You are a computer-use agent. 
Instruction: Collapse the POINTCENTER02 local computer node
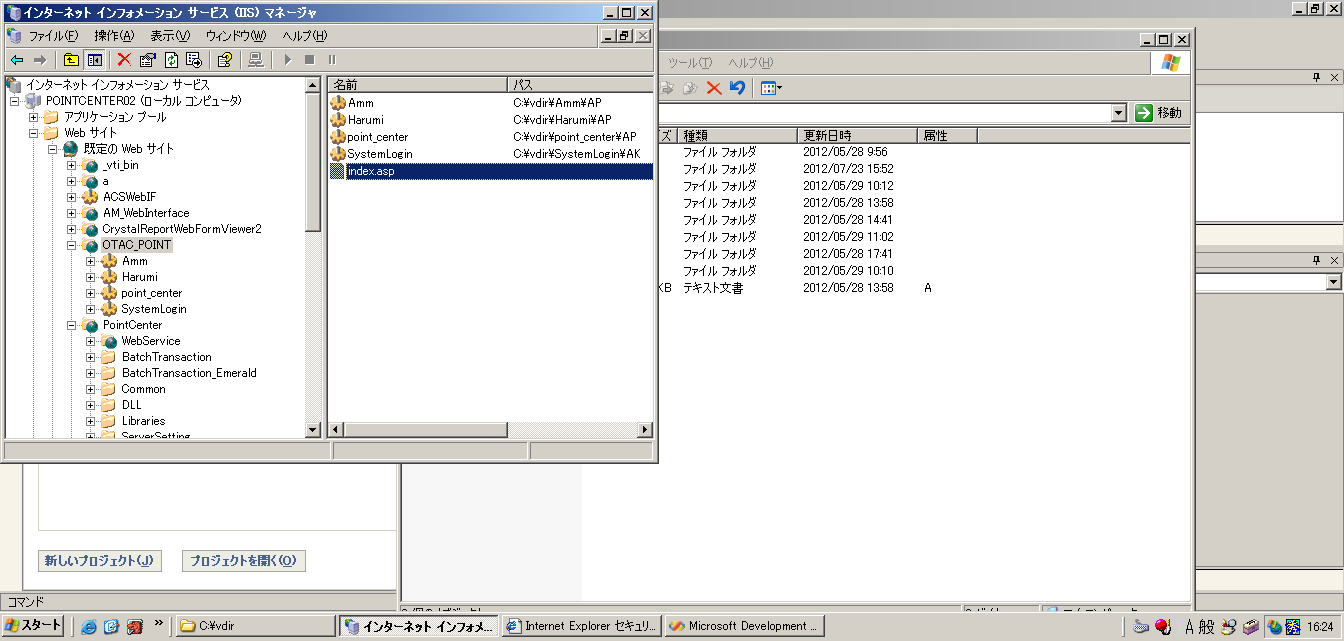(15, 101)
